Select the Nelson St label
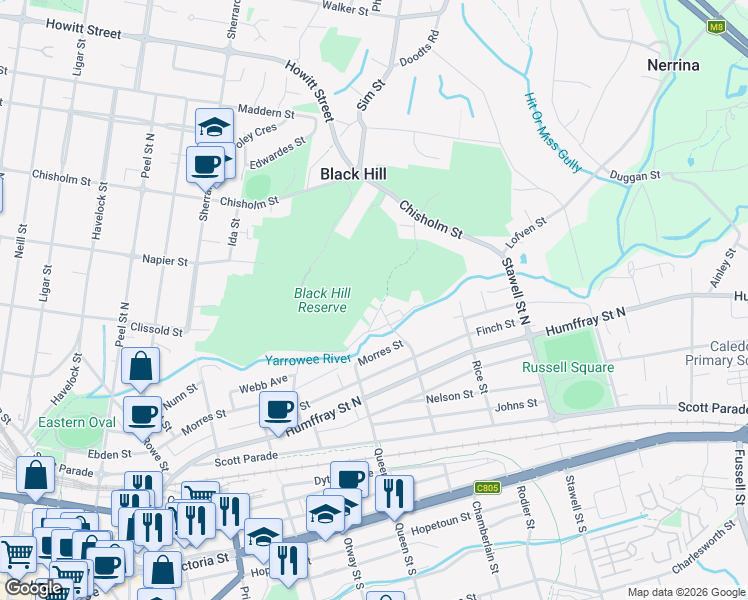The image size is (748, 600). coord(449,396)
